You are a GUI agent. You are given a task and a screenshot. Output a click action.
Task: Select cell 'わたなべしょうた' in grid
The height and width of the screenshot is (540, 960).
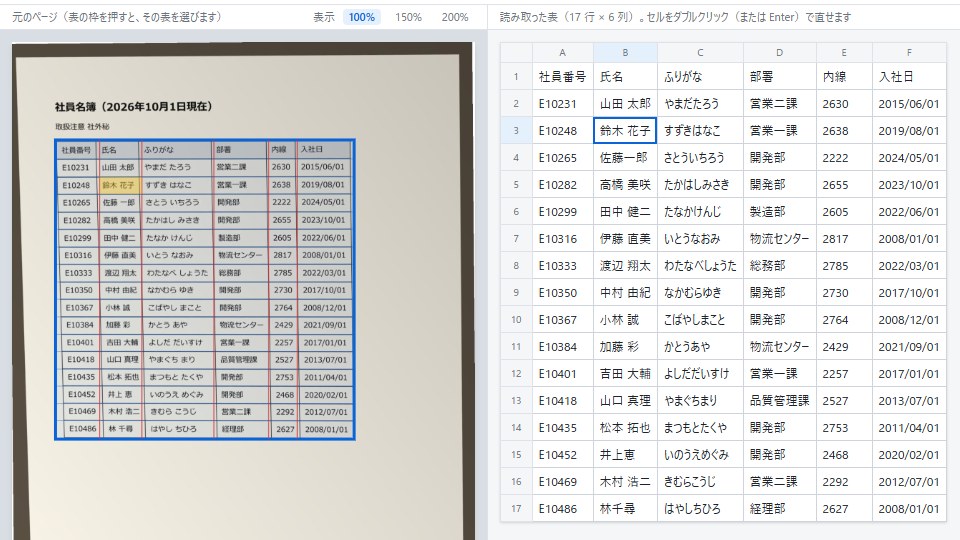[x=700, y=265]
